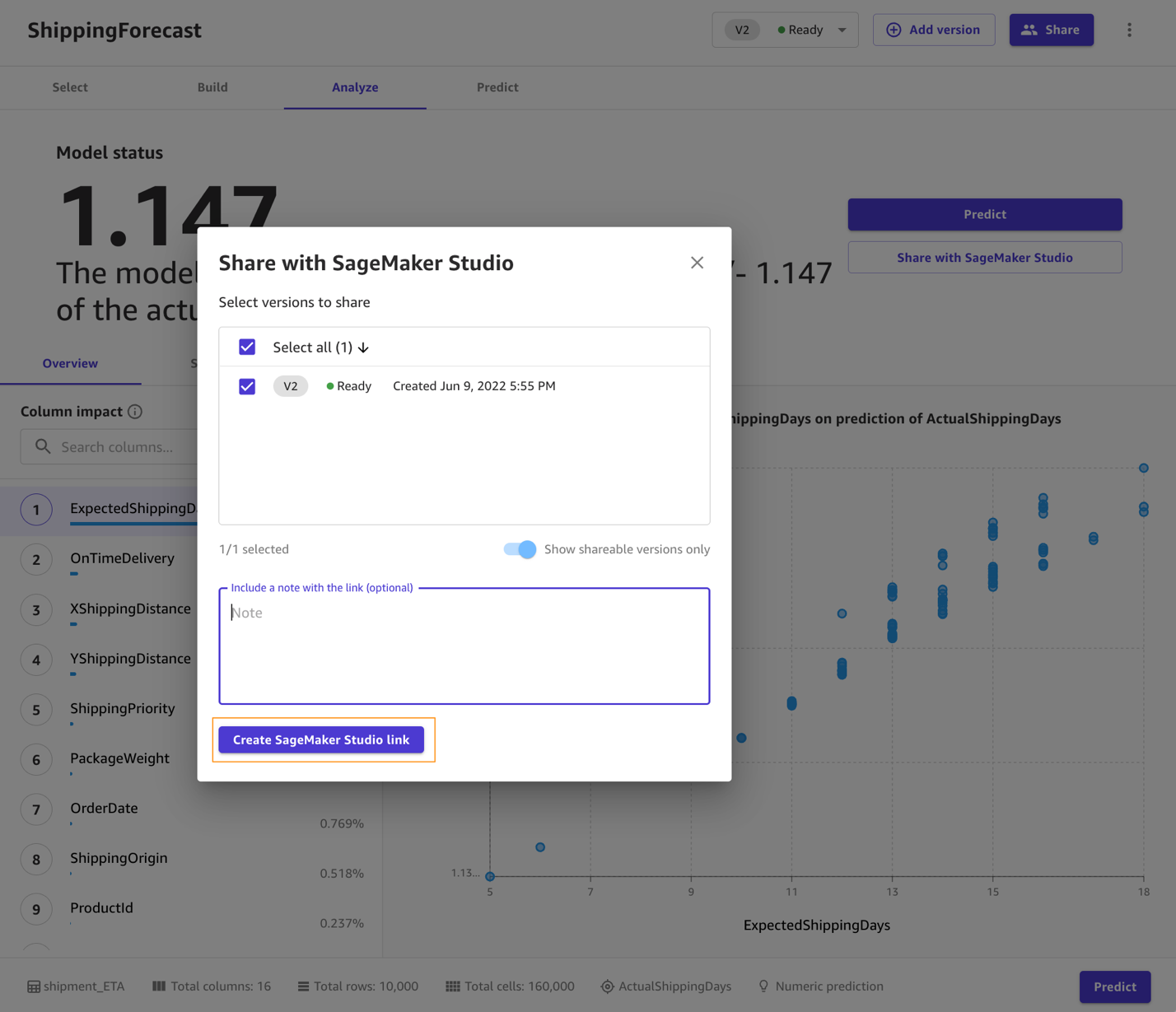Click the Created Jun 9, 2022 5:55 PM text
Viewport: 1176px width, 1012px height.
pos(474,386)
